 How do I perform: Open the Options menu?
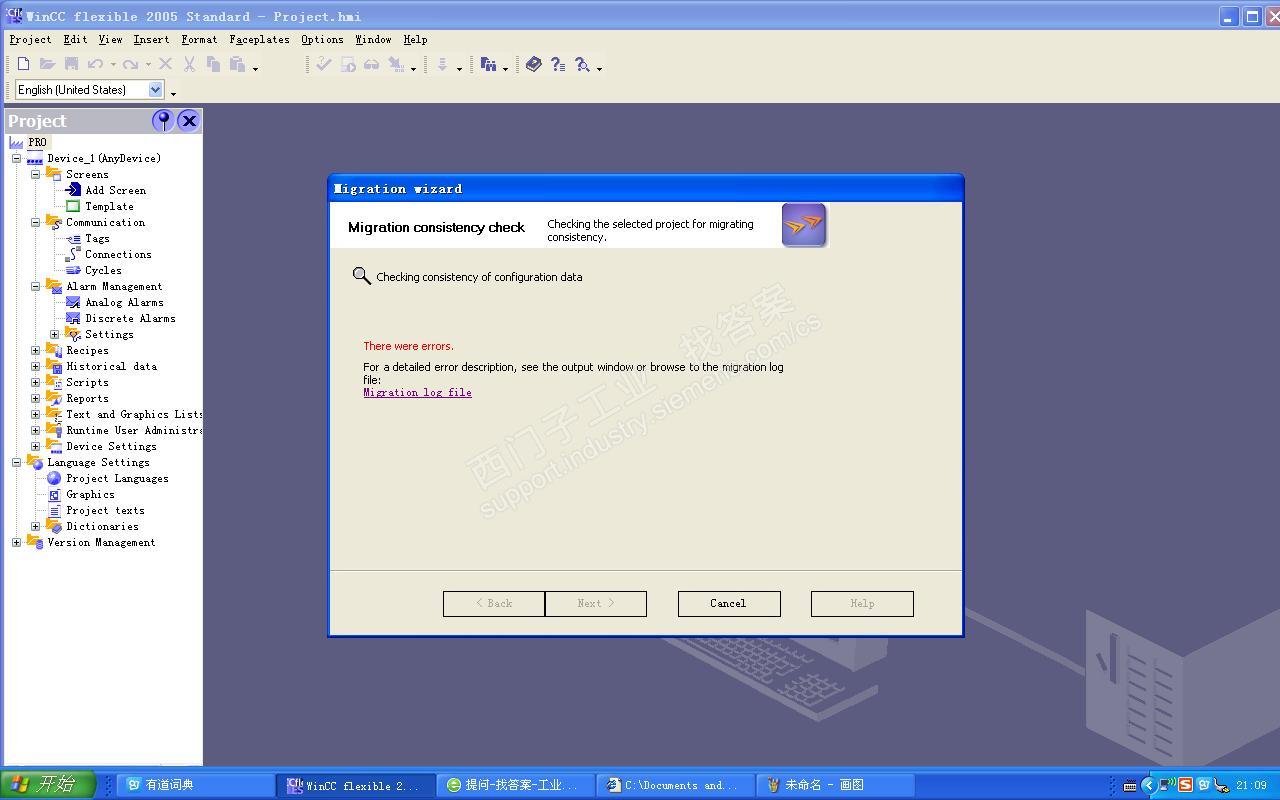[x=322, y=39]
